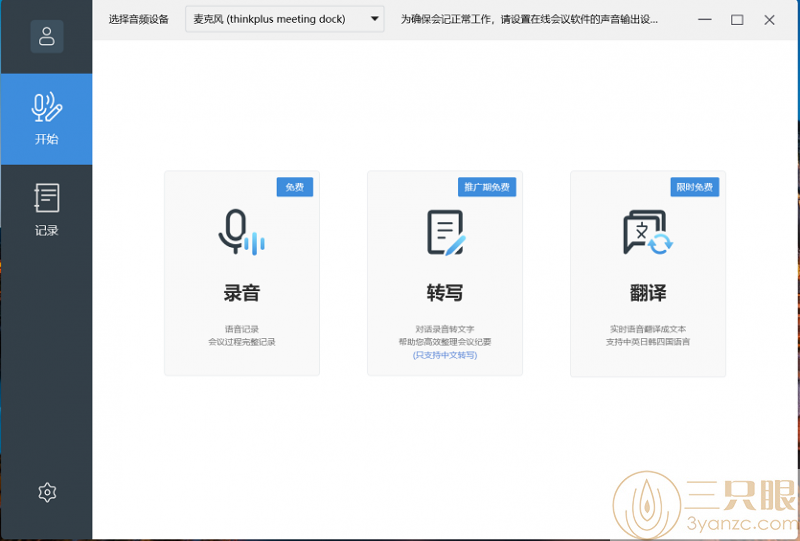Screen dimensions: 800x541
Task: Open the 记录 records tab
Action: pos(46,210)
